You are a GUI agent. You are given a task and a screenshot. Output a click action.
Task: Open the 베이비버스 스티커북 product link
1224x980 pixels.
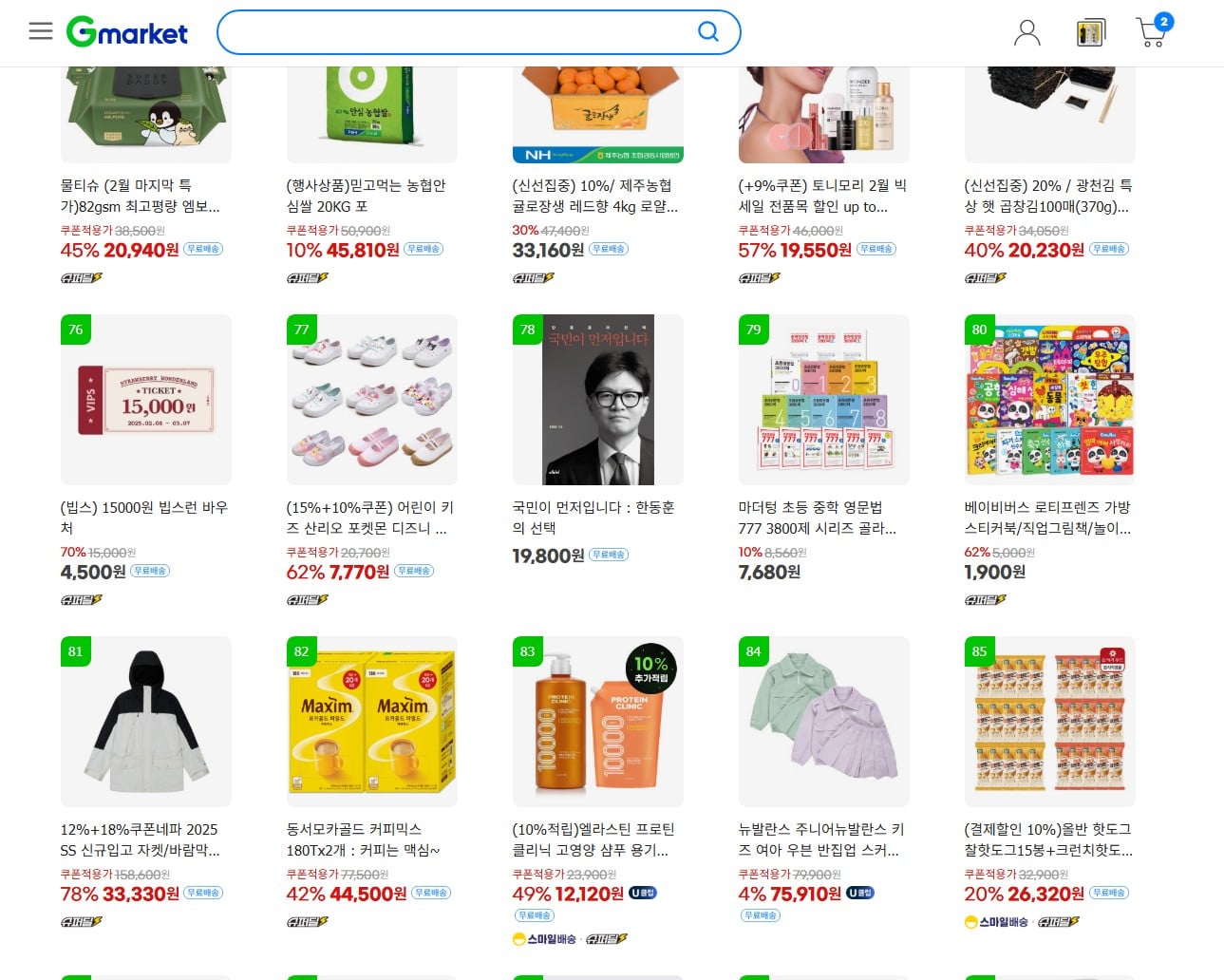[x=1047, y=518]
